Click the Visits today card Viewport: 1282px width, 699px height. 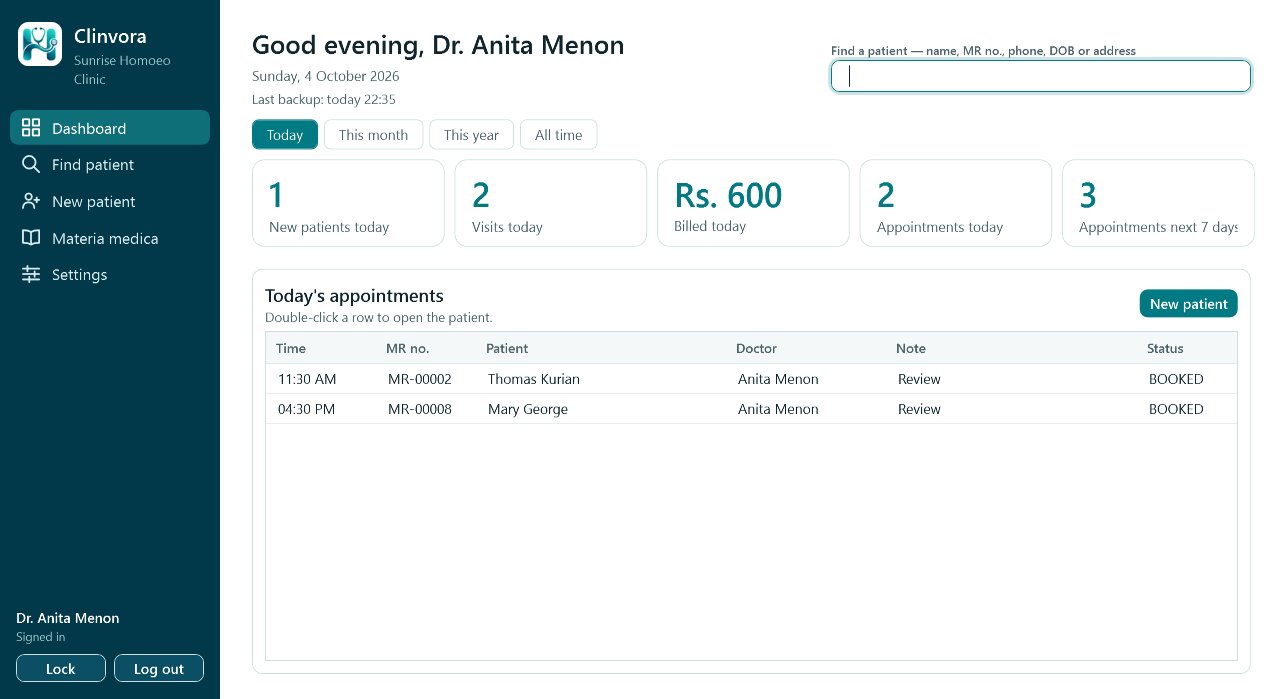pyautogui.click(x=550, y=203)
